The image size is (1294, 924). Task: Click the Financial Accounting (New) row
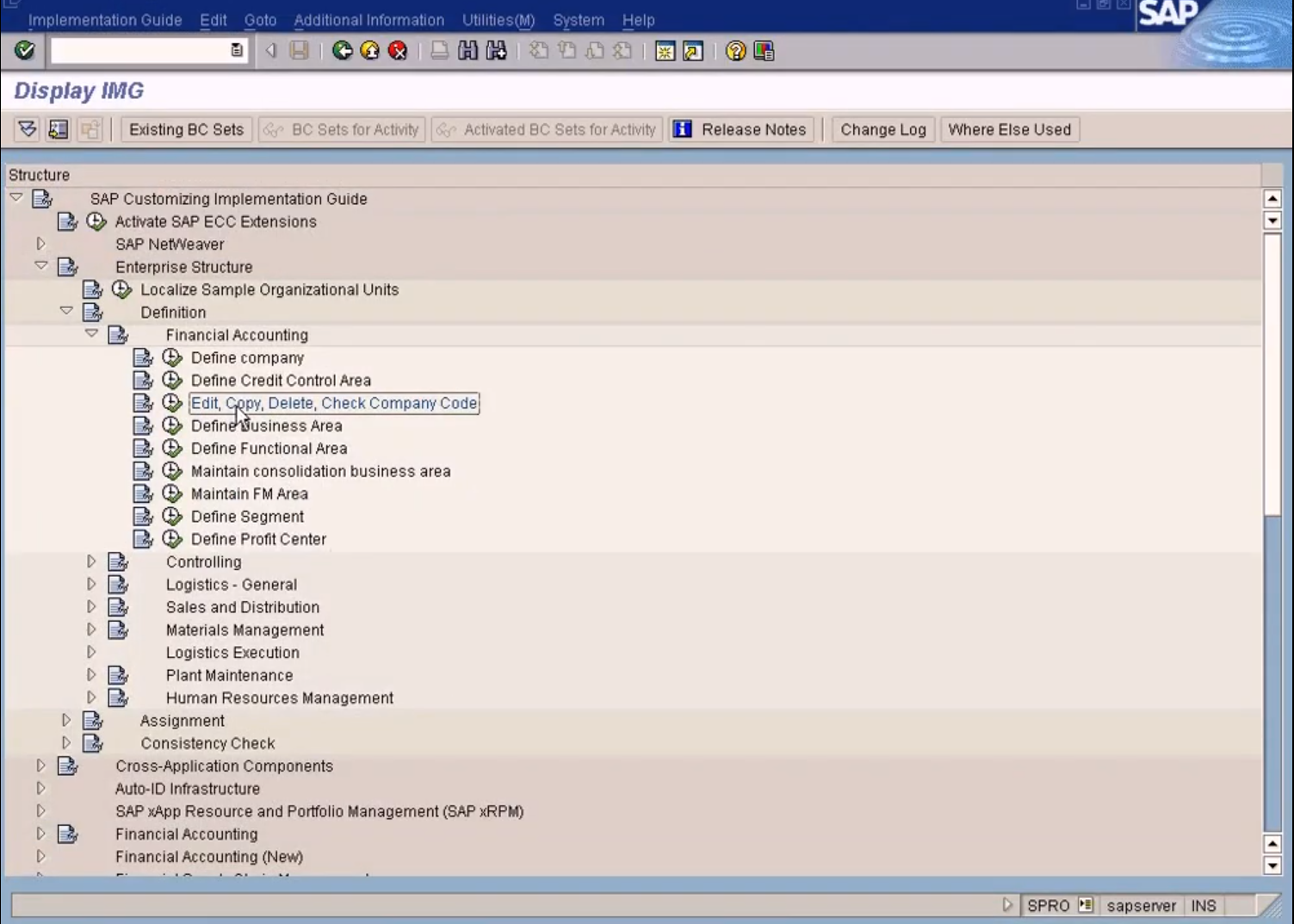[209, 857]
